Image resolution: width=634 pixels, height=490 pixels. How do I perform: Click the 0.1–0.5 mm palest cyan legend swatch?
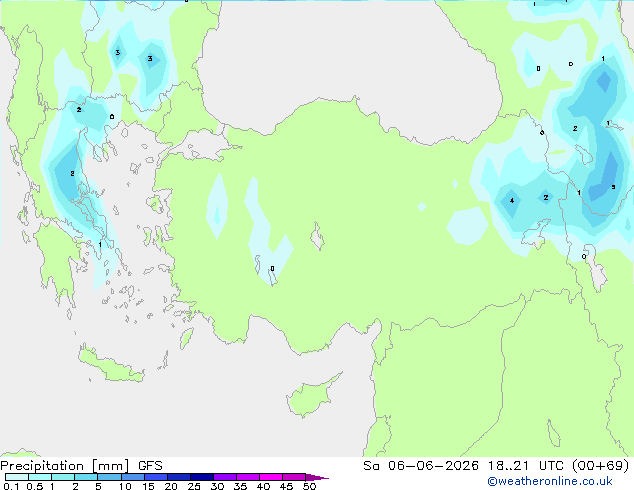[17, 477]
